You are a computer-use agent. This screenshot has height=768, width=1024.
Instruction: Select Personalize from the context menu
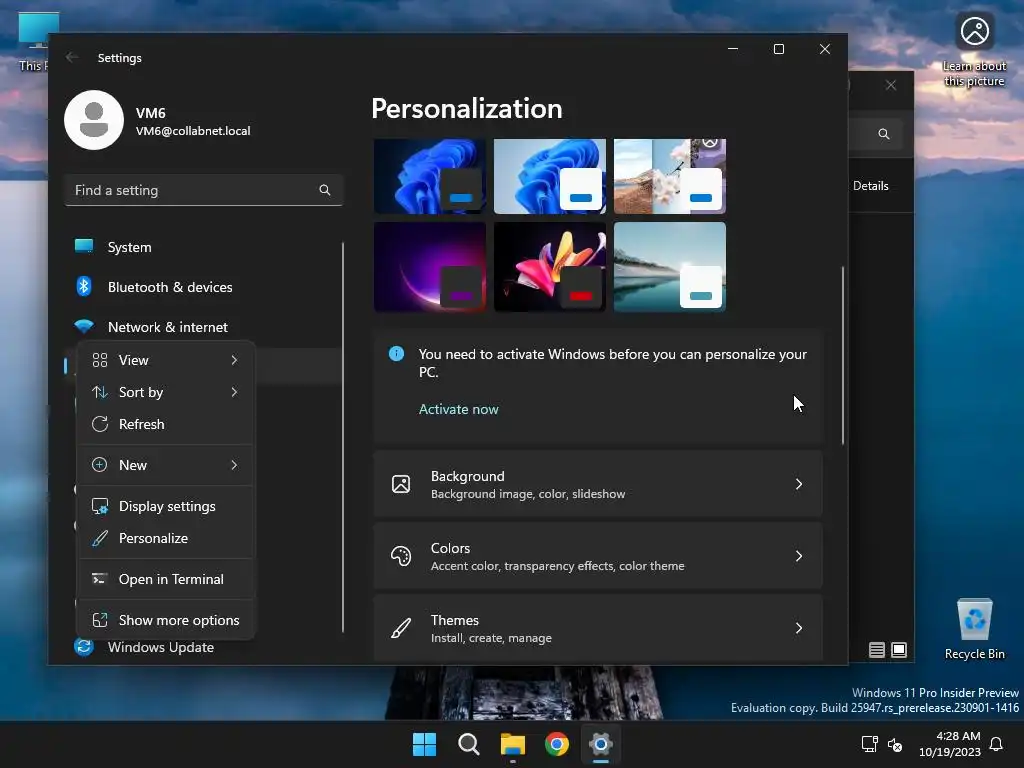166,538
